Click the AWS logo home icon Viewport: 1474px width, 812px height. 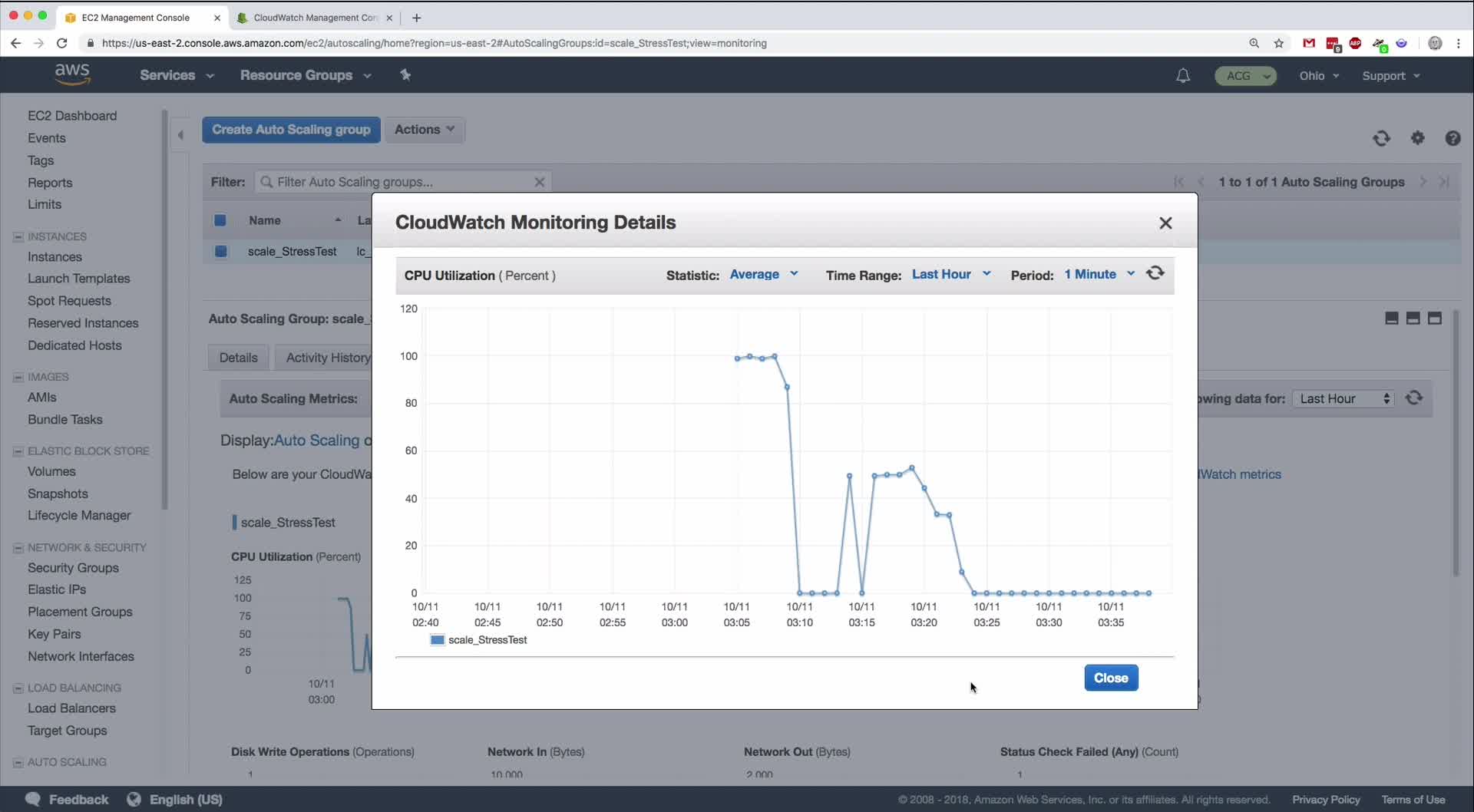(x=73, y=74)
